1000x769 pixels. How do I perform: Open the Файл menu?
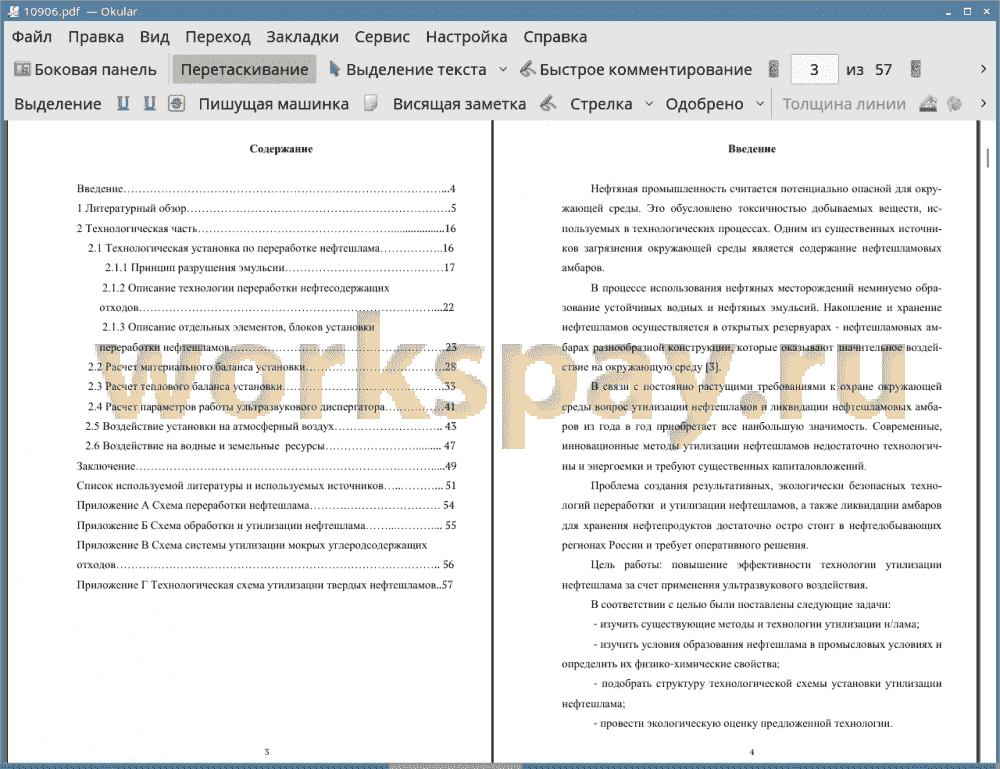[32, 37]
